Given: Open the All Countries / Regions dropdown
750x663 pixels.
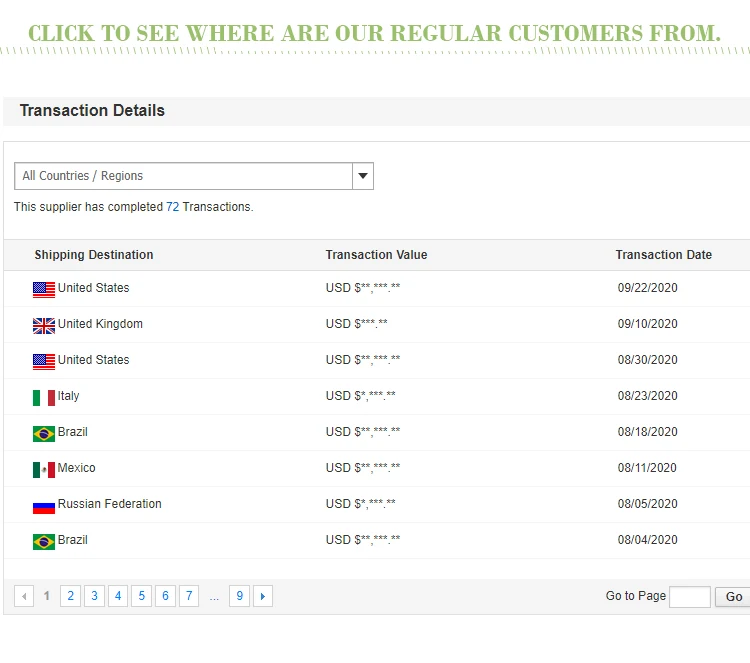Looking at the screenshot, I should click(183, 176).
